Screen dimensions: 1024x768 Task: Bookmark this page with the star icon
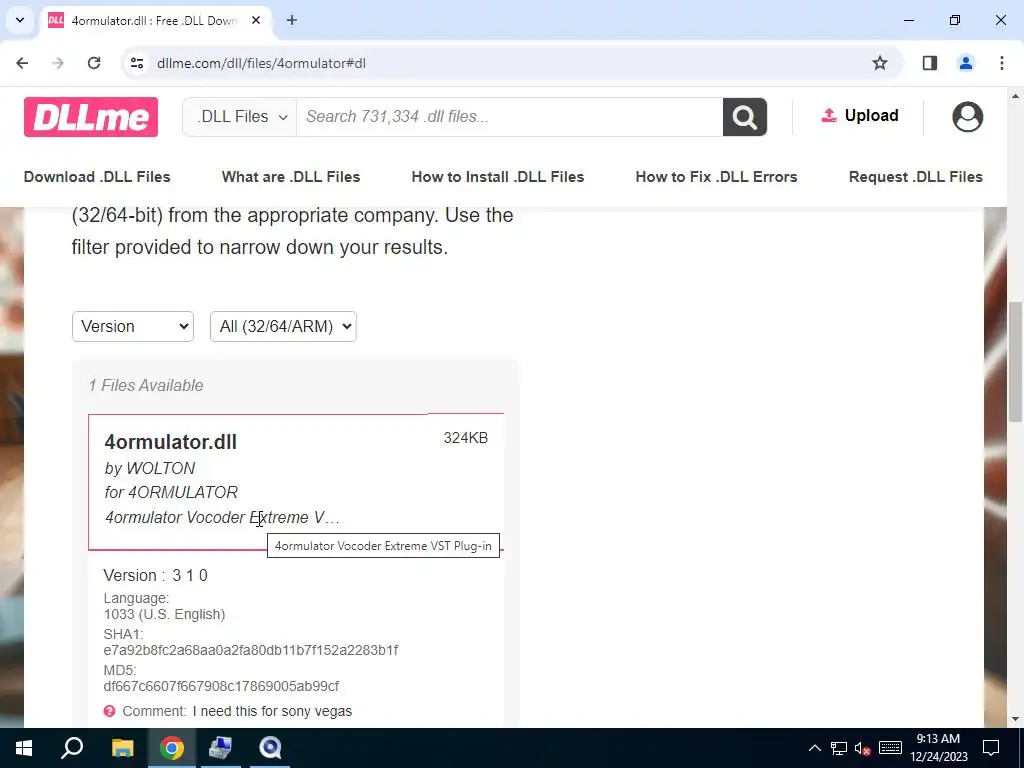tap(880, 63)
